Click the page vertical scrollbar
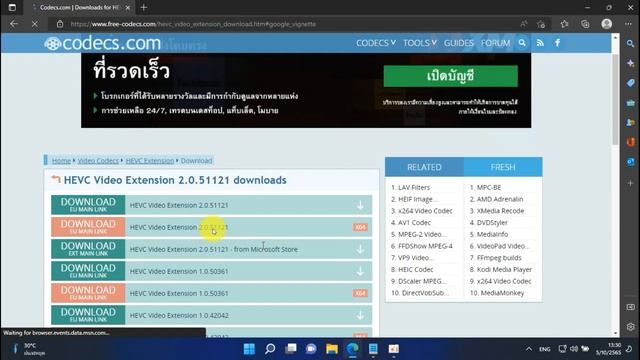This screenshot has width=640, height=360. click(615, 100)
